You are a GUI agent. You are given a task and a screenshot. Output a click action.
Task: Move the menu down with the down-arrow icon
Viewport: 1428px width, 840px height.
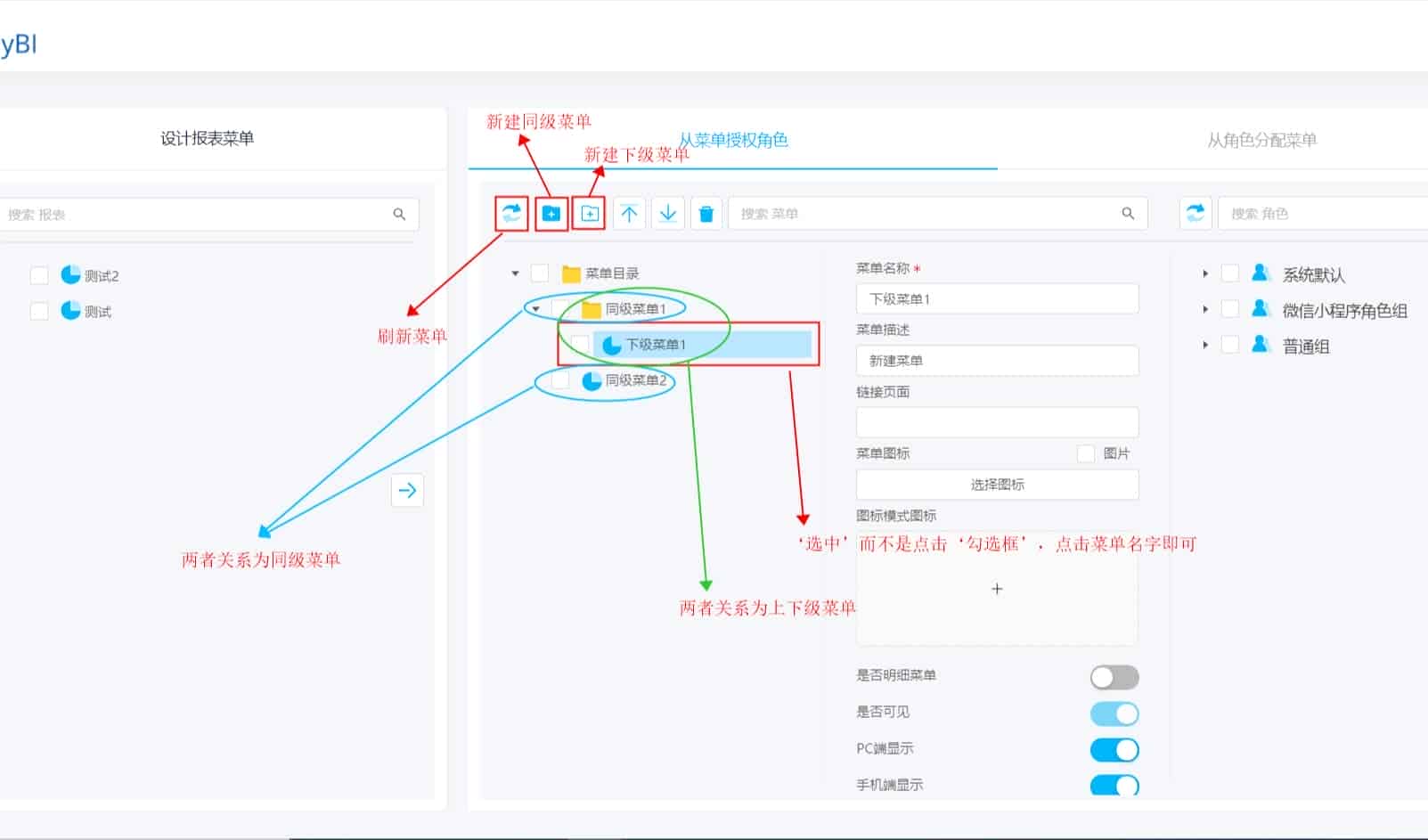click(668, 214)
